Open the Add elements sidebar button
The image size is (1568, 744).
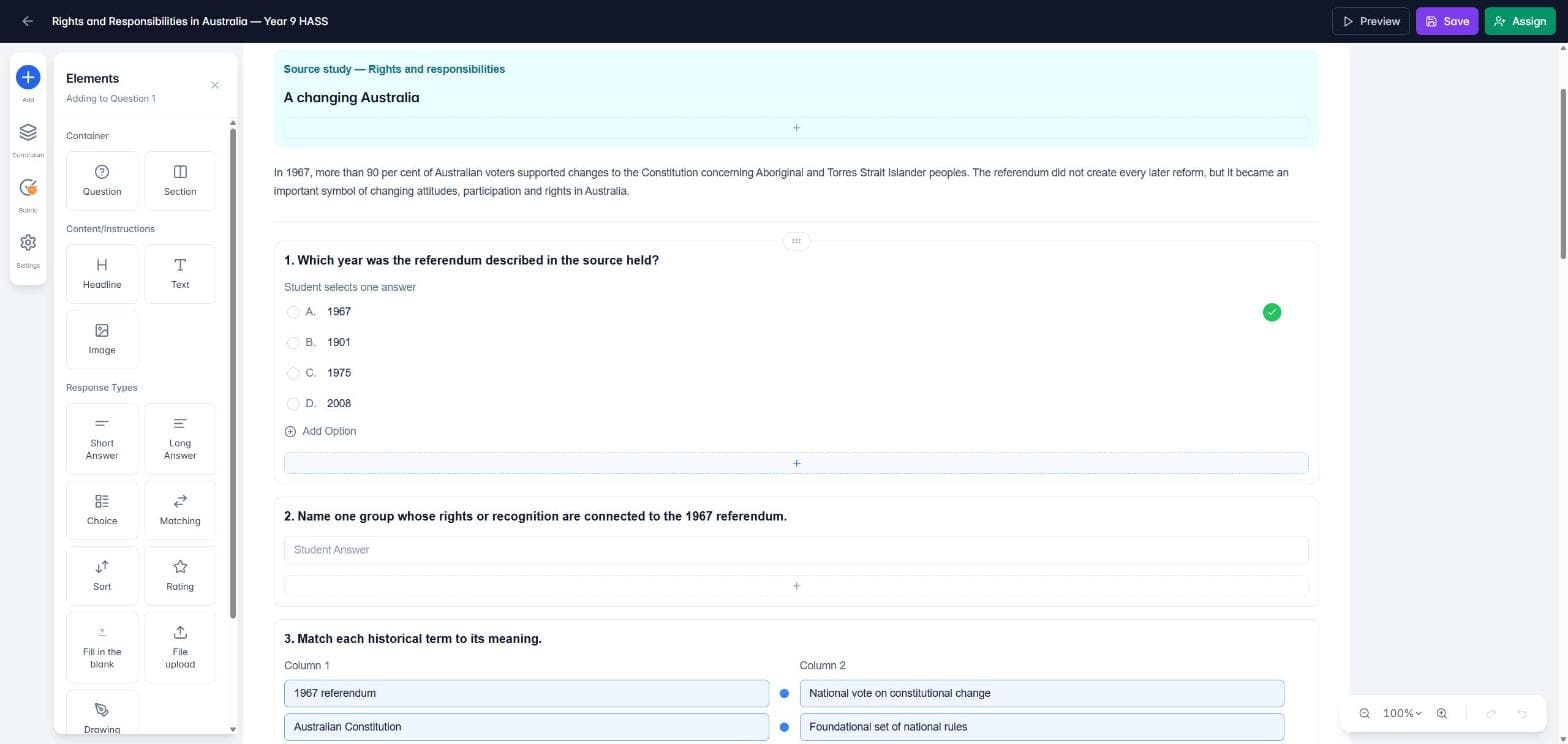pos(28,77)
